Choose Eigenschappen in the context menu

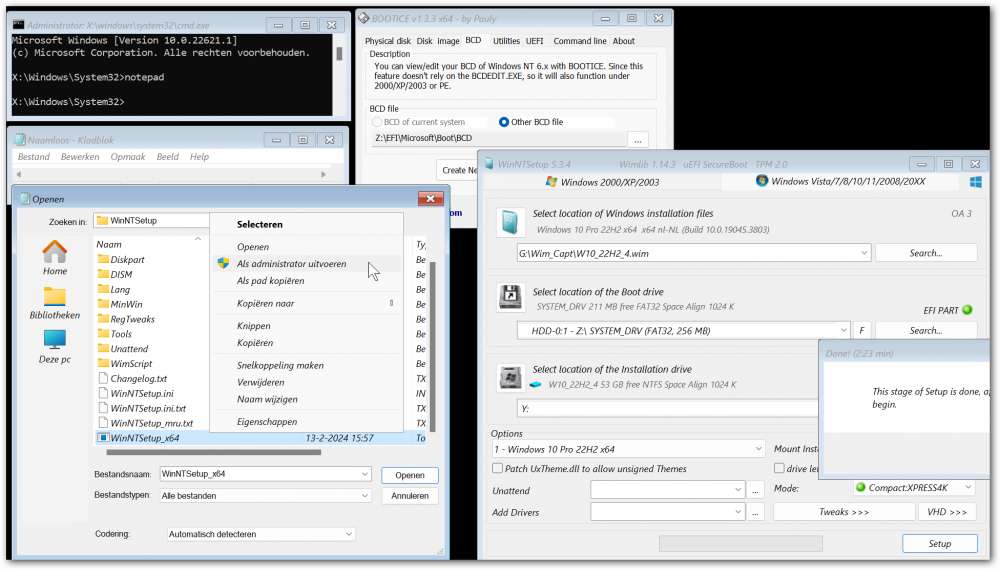[267, 421]
